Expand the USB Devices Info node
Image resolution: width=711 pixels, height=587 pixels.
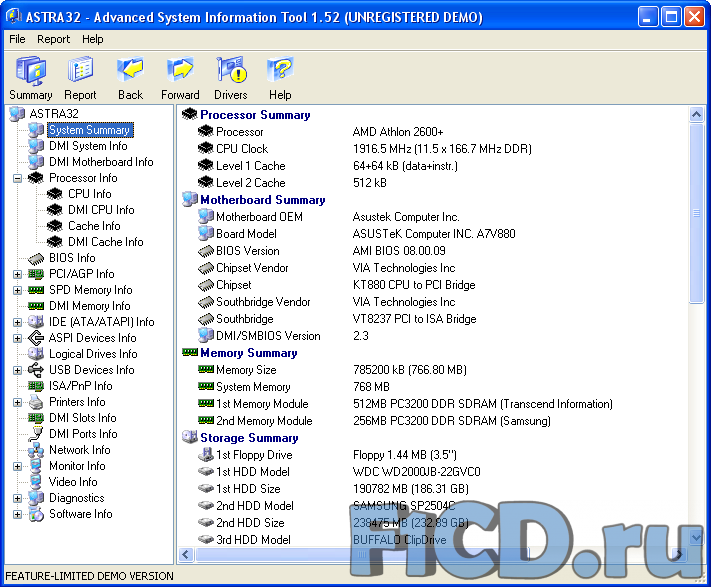17,370
